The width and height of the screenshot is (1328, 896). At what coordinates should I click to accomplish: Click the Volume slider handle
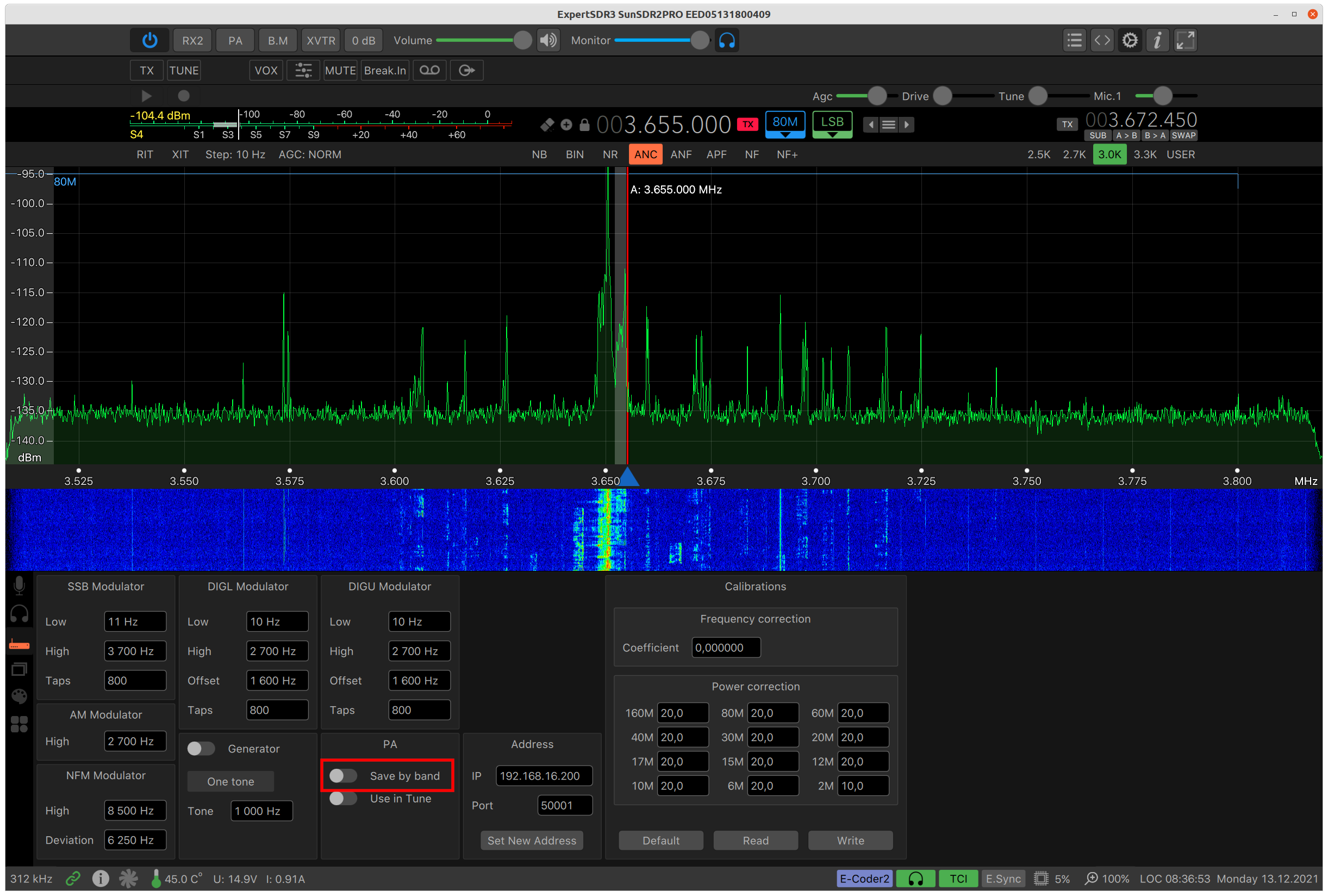coord(522,41)
